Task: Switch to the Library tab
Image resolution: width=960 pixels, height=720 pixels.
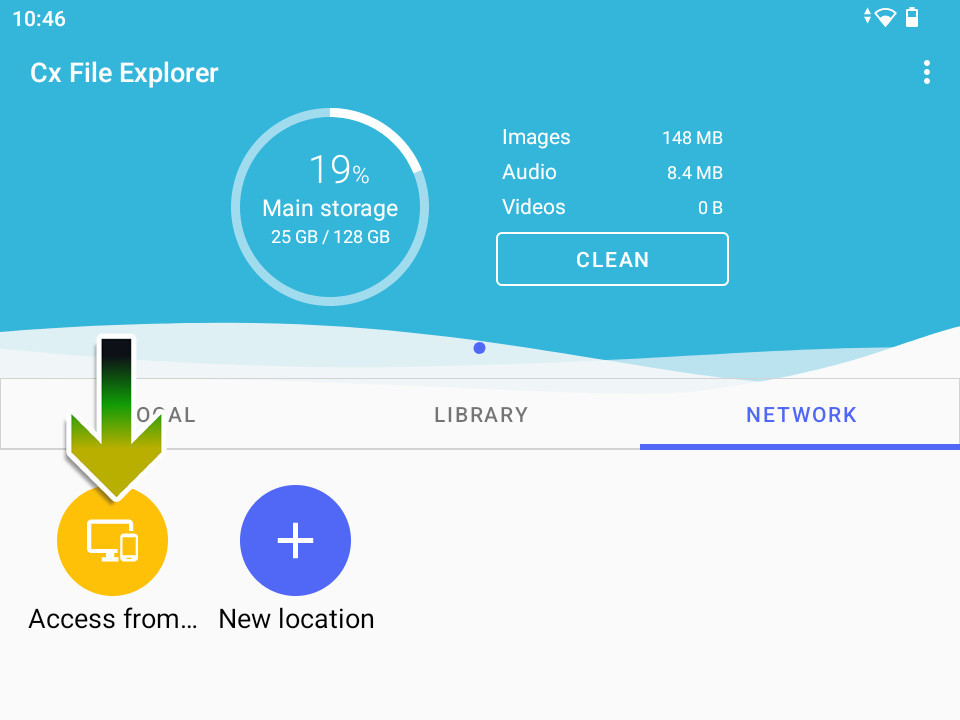Action: [481, 414]
